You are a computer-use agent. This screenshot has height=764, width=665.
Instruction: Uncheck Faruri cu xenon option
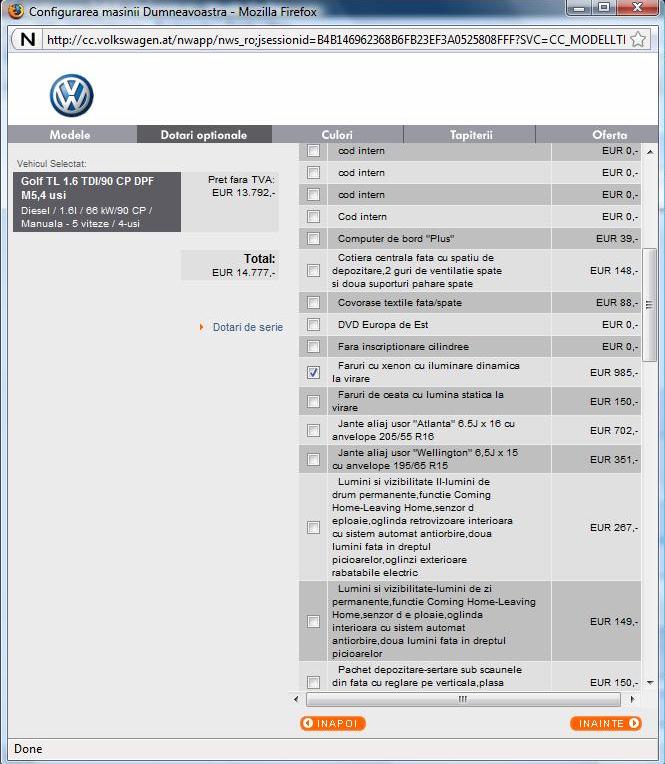[313, 372]
